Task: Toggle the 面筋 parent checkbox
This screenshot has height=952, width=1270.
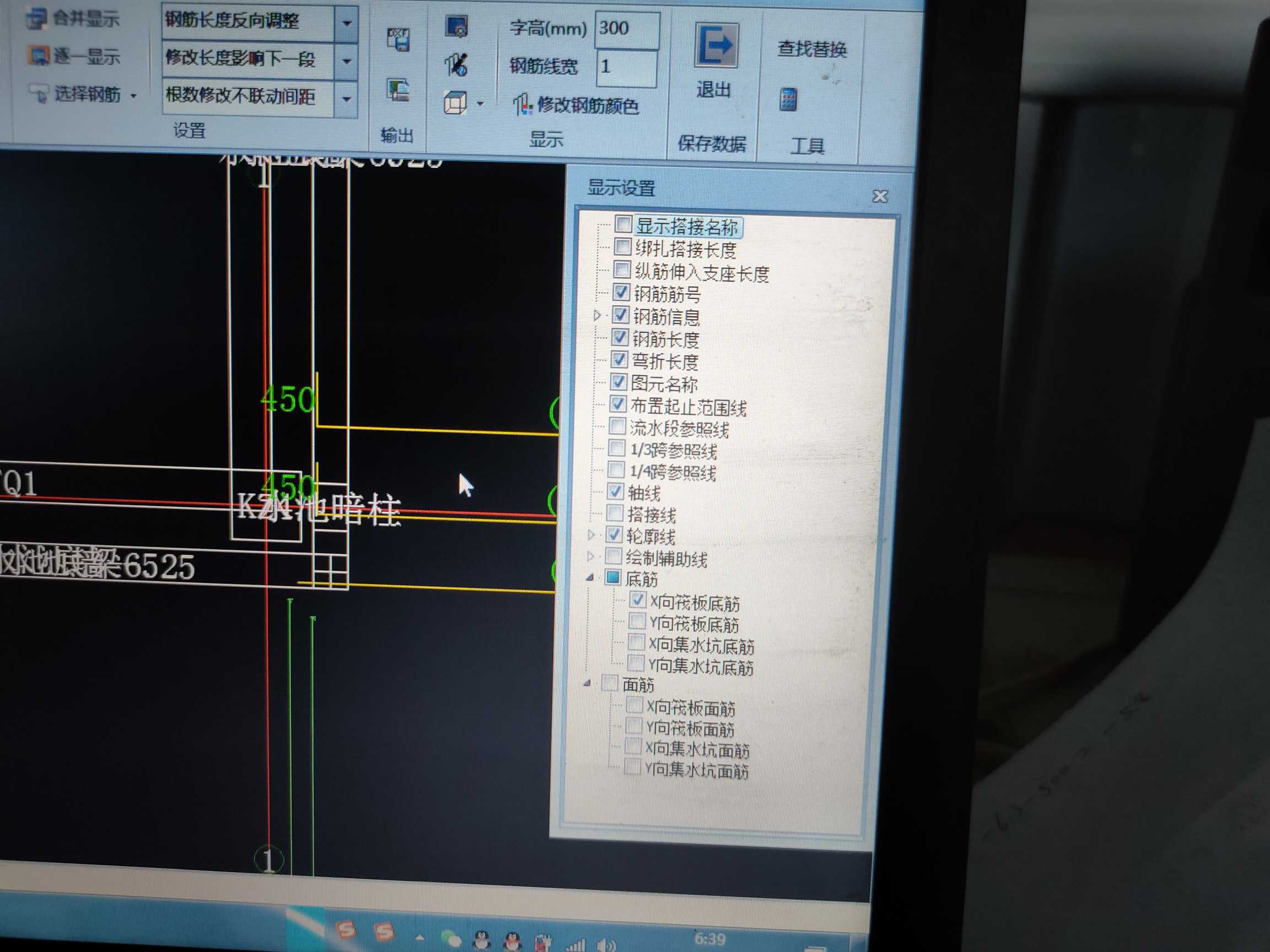Action: click(x=610, y=684)
